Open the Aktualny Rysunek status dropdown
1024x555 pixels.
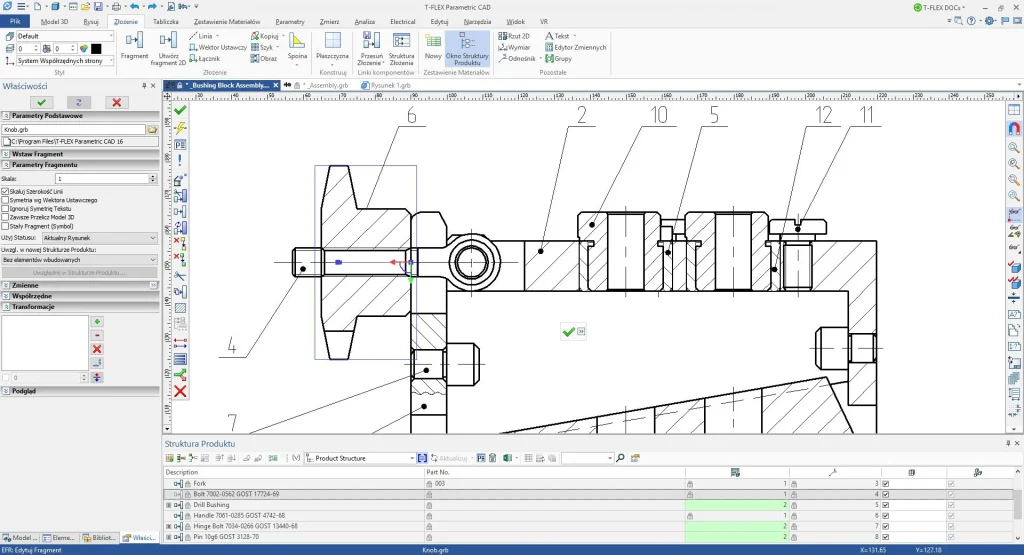click(100, 238)
